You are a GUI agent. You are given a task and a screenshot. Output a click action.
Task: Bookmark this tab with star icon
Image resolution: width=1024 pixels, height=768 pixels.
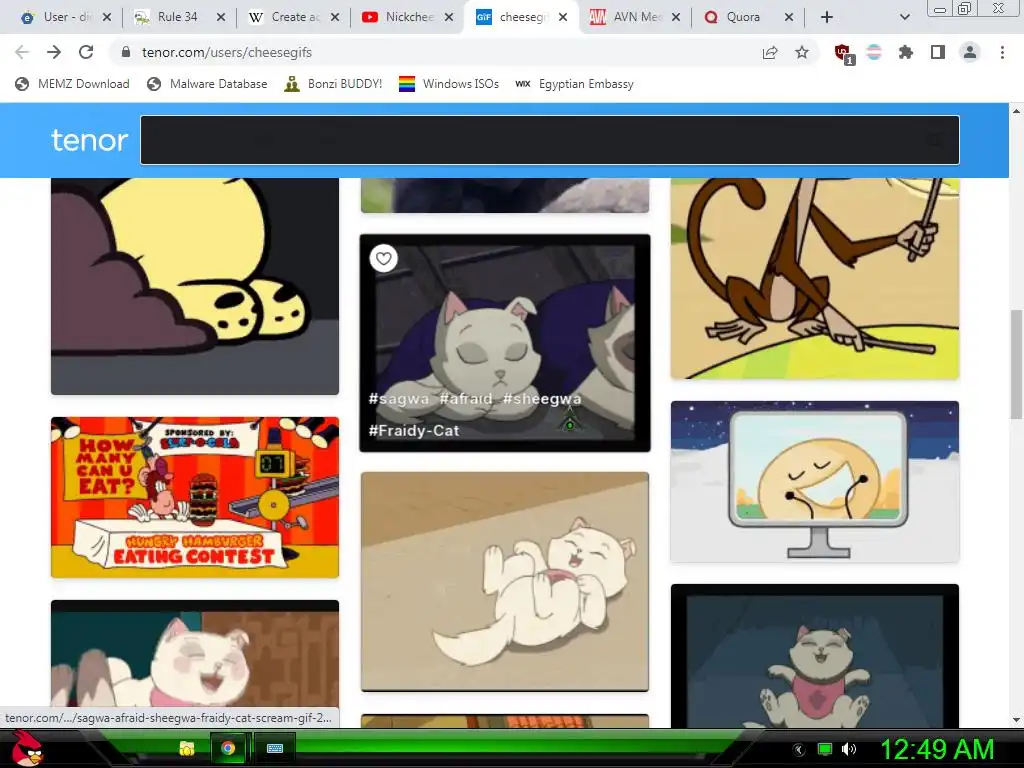(x=802, y=52)
